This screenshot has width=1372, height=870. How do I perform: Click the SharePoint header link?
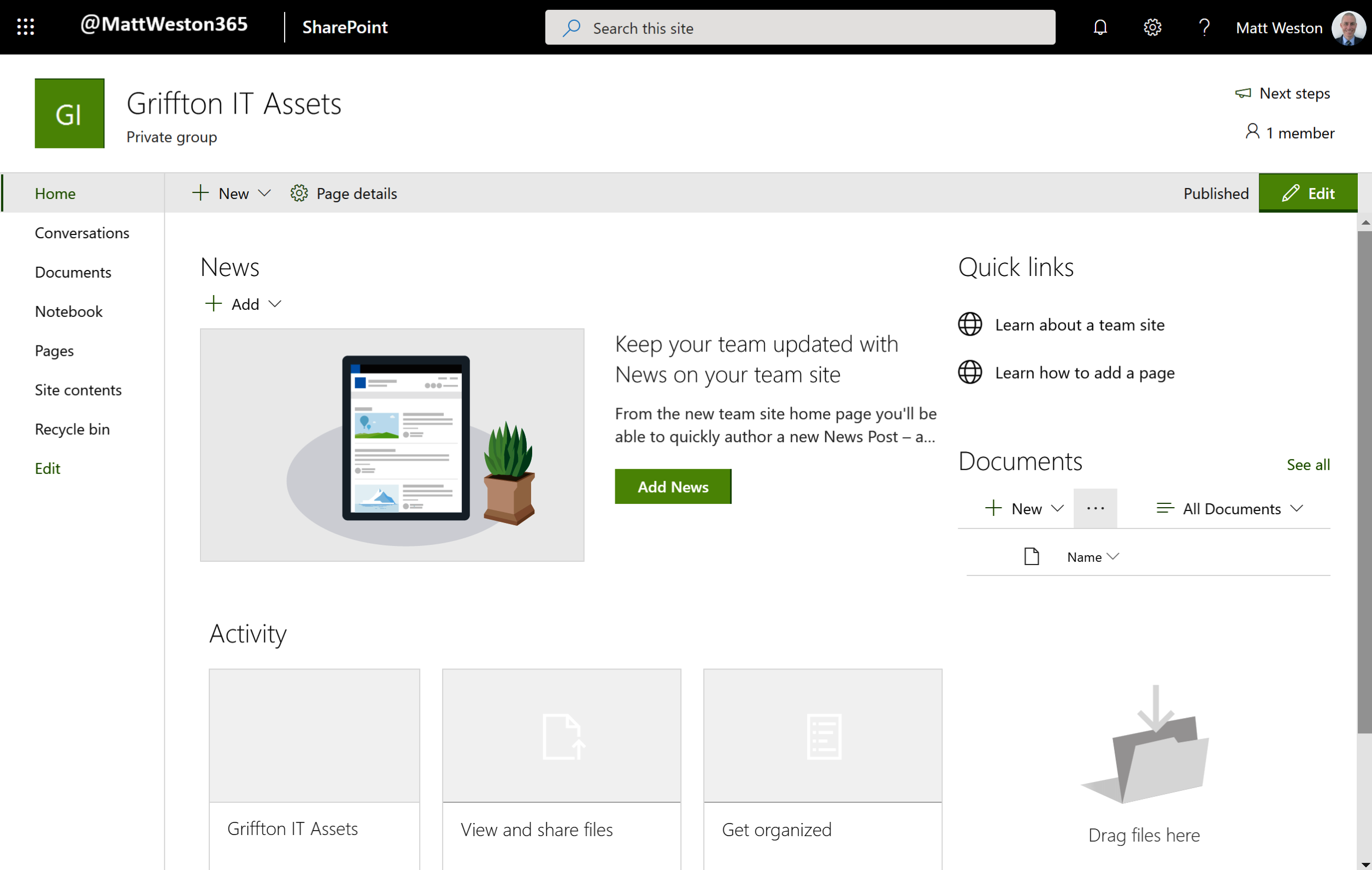pos(345,27)
